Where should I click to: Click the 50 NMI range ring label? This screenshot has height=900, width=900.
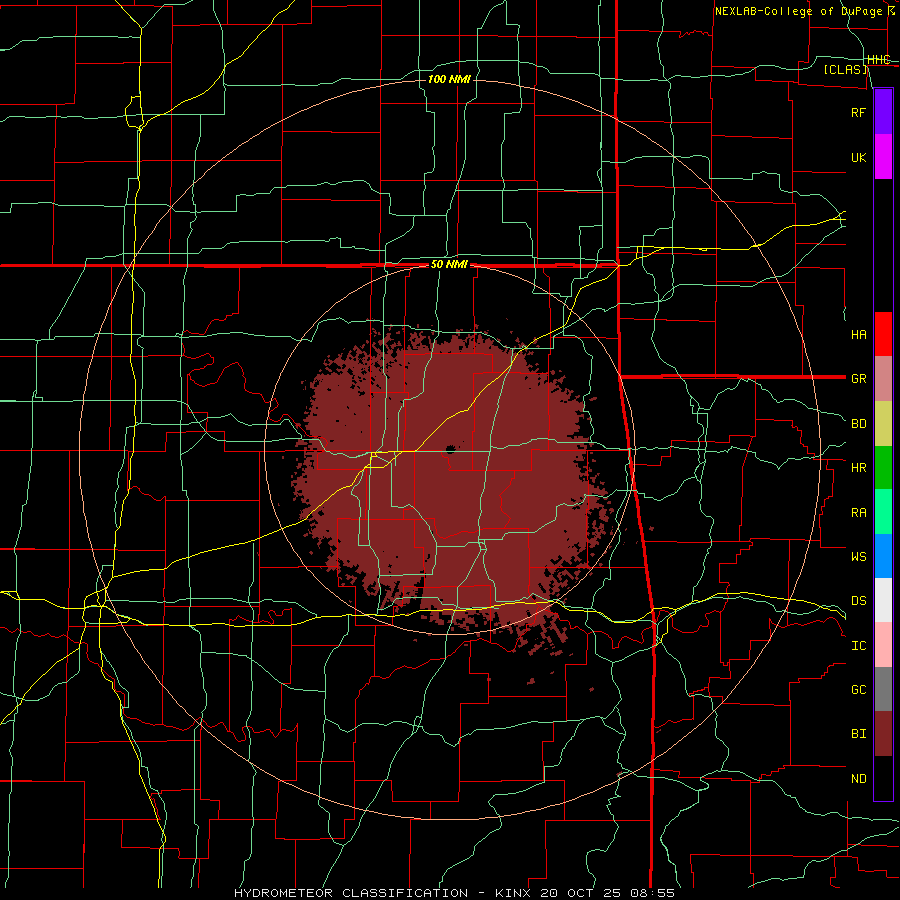point(449,264)
